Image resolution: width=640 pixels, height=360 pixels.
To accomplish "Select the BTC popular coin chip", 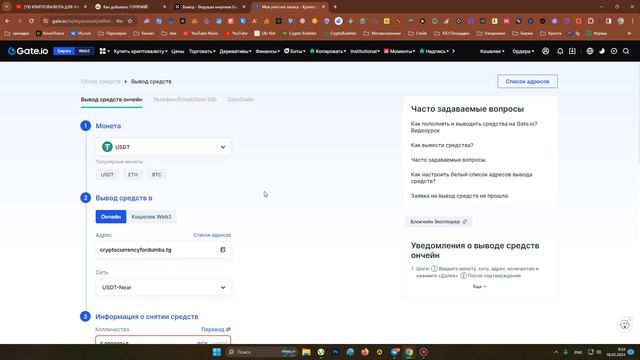I will tap(157, 175).
